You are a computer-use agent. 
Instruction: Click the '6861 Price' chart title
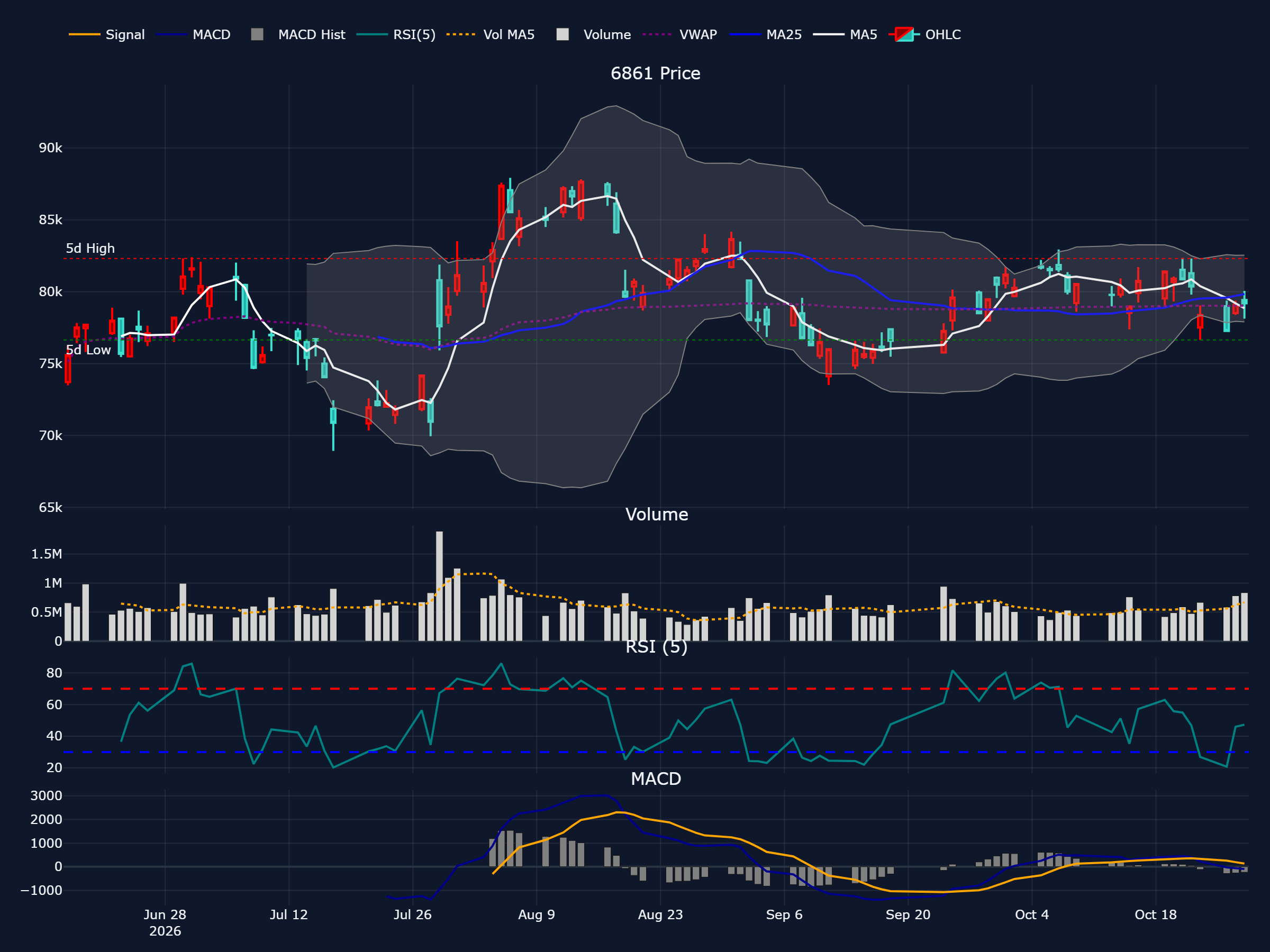point(656,74)
